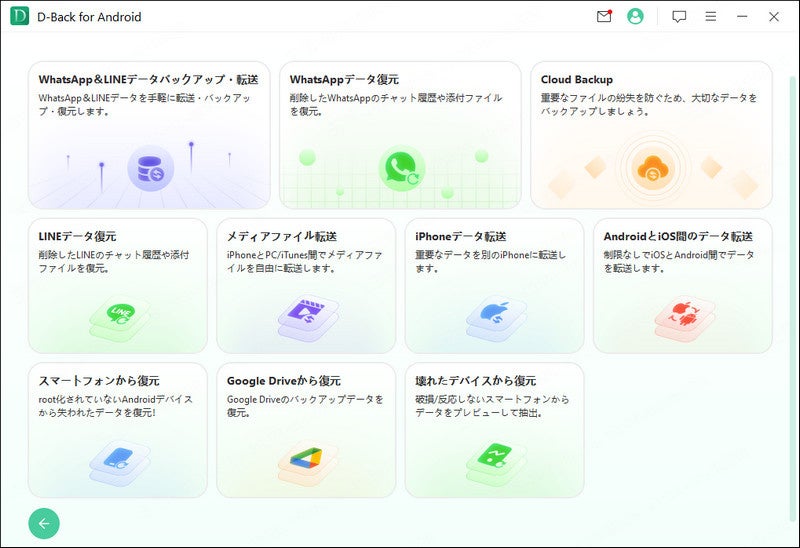Select the 壊れたデバイスから復元 title
This screenshot has width=800, height=548.
click(x=476, y=381)
